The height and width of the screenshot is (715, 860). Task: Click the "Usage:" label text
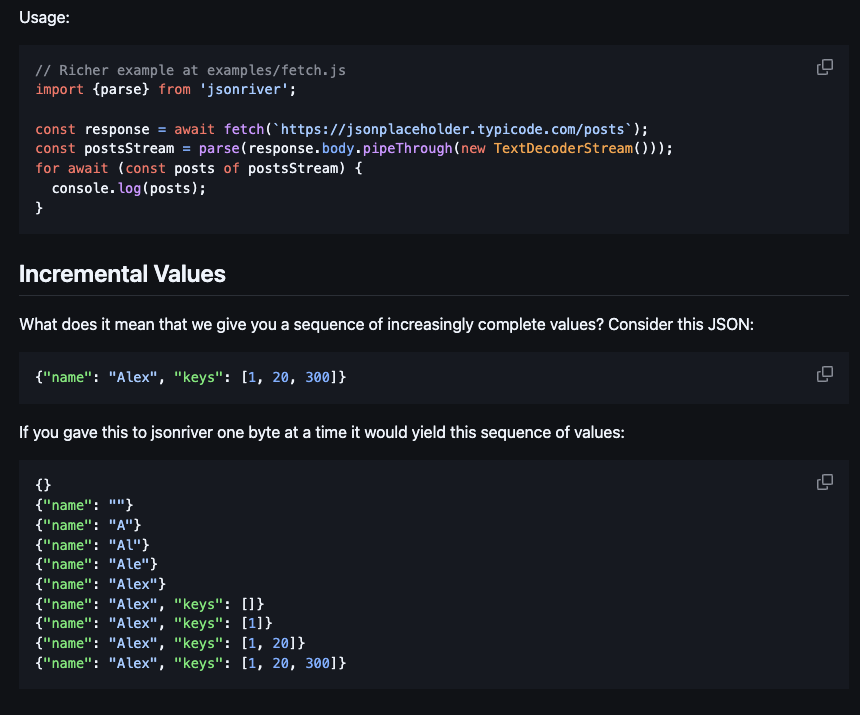pyautogui.click(x=45, y=17)
